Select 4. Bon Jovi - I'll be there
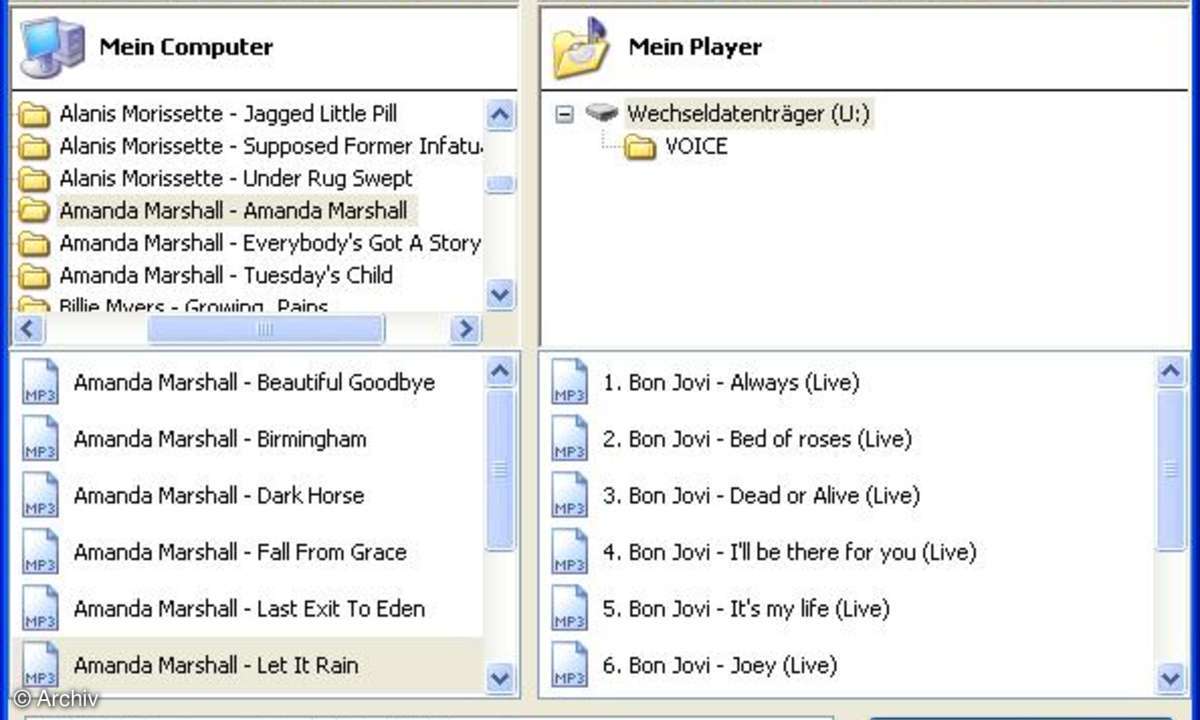Viewport: 1200px width, 720px height. point(789,552)
